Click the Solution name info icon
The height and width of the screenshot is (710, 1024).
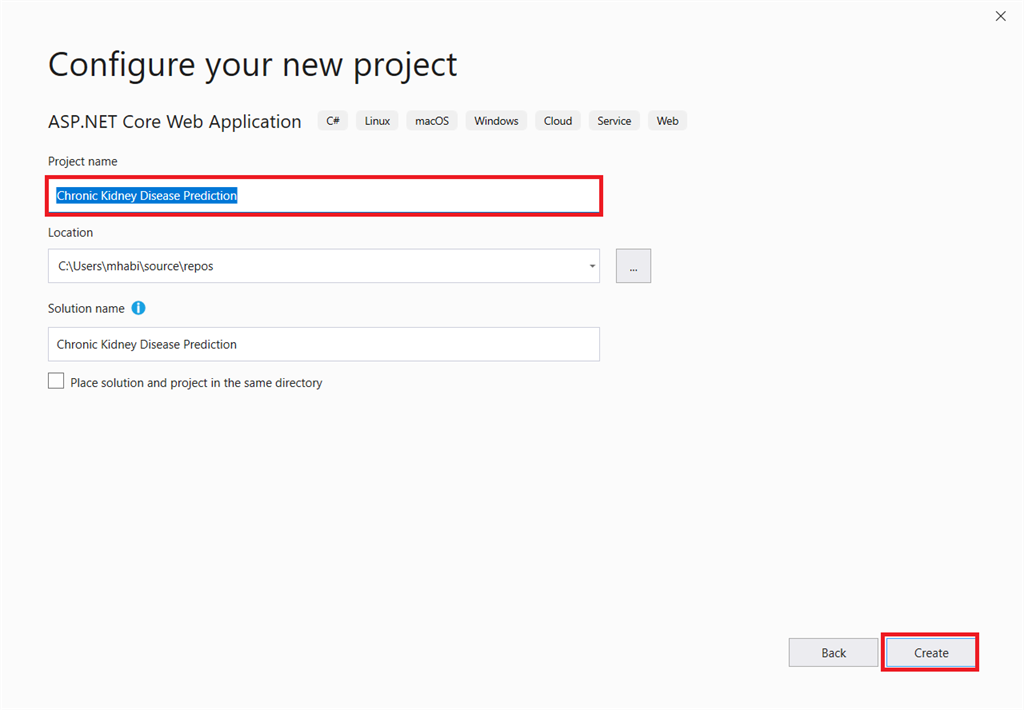tap(139, 308)
